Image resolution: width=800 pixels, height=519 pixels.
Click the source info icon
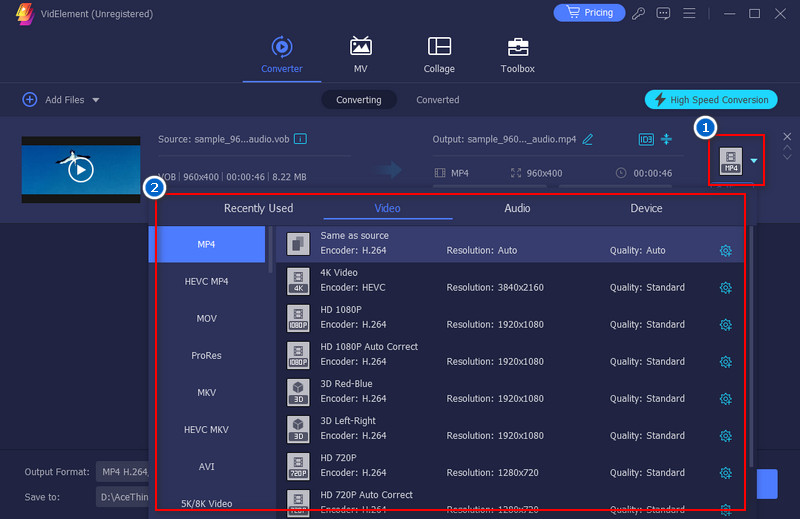pos(301,139)
